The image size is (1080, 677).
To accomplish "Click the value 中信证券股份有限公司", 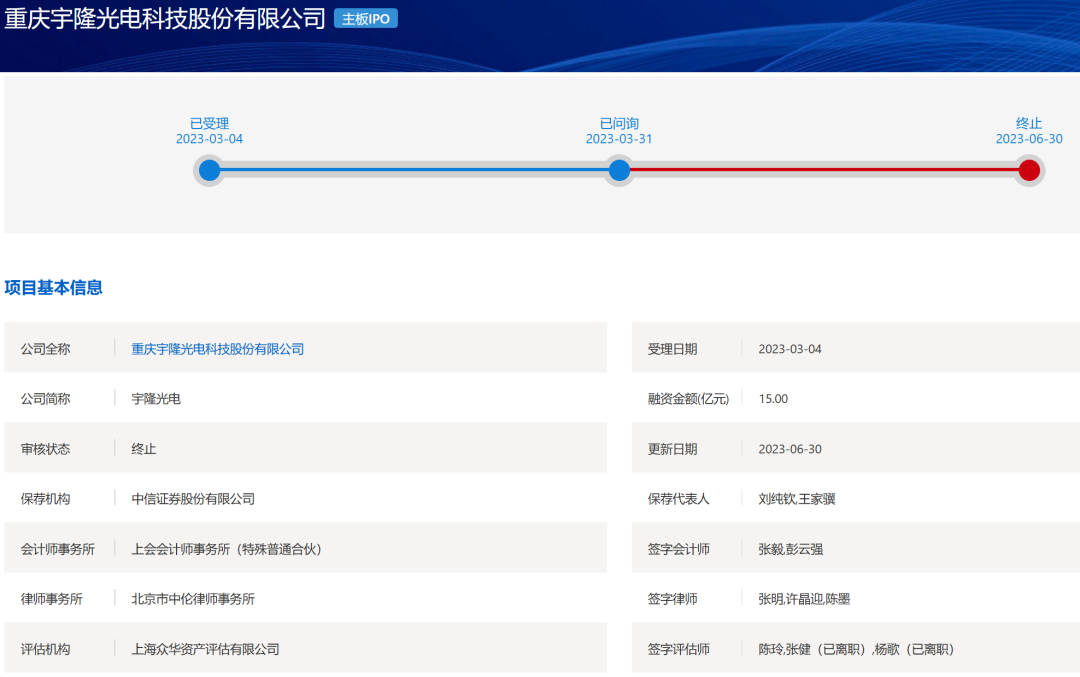I will (193, 499).
